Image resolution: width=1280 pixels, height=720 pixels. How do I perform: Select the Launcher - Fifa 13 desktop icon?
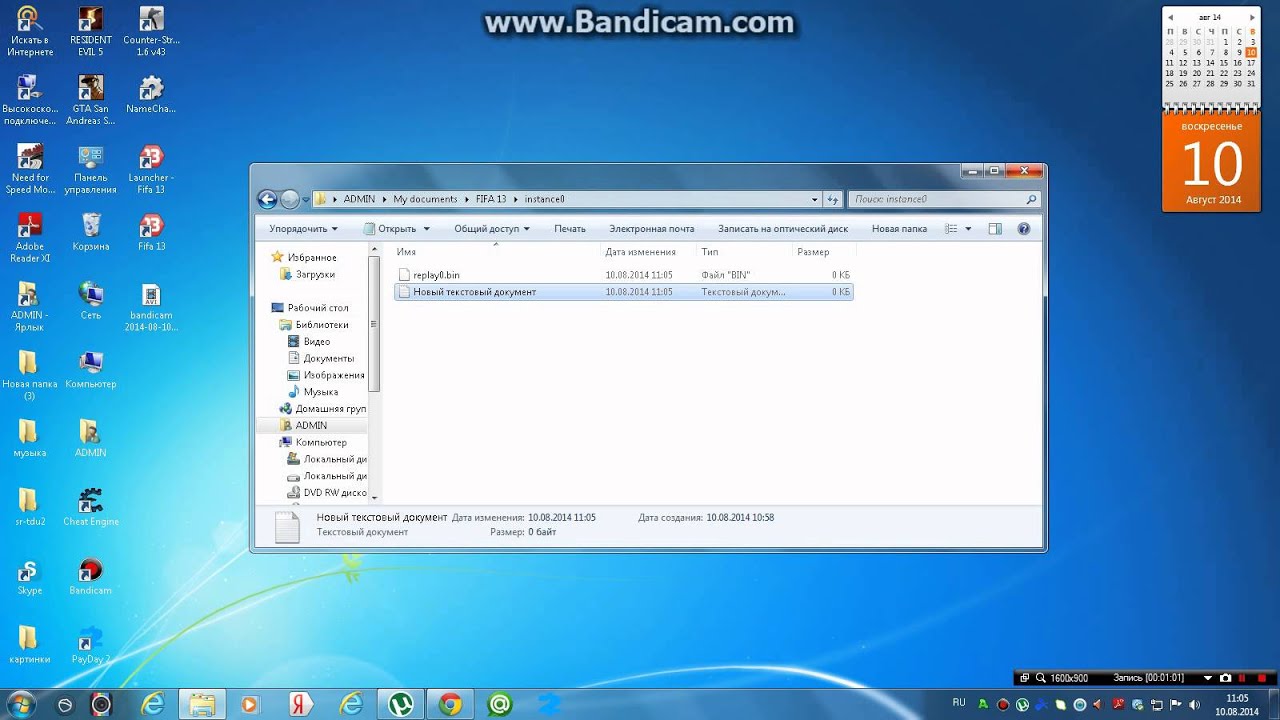click(x=151, y=169)
